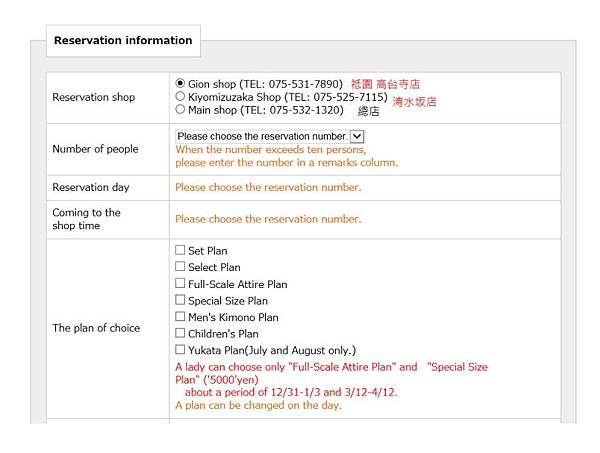Tick the Children's Plan checkbox
Viewport: 600px width, 453px height.
[x=180, y=333]
